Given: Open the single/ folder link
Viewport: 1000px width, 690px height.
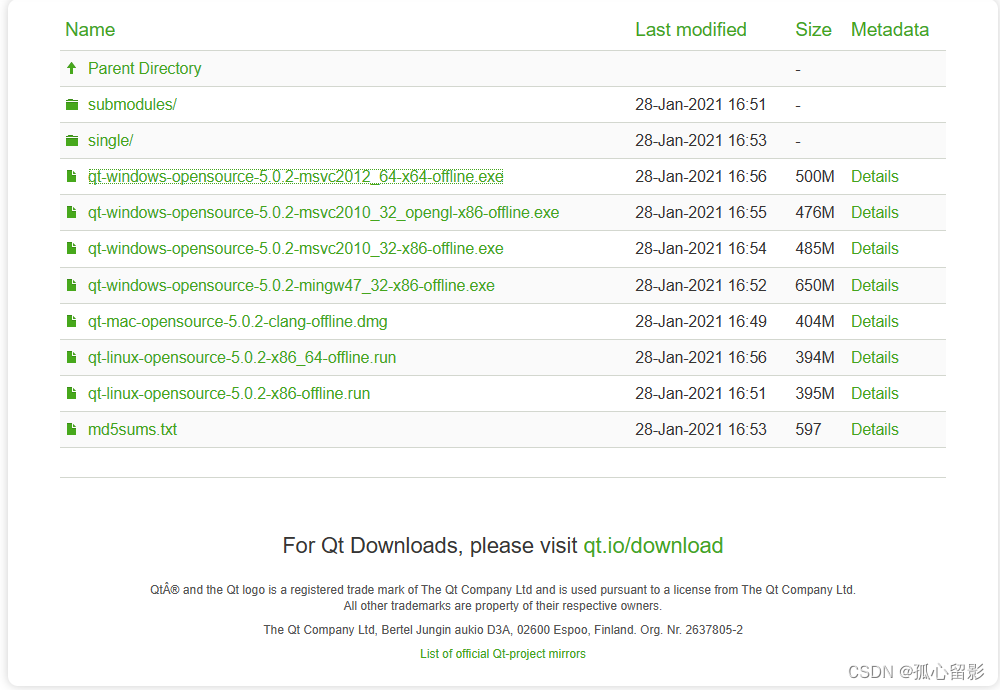Looking at the screenshot, I should pos(110,140).
